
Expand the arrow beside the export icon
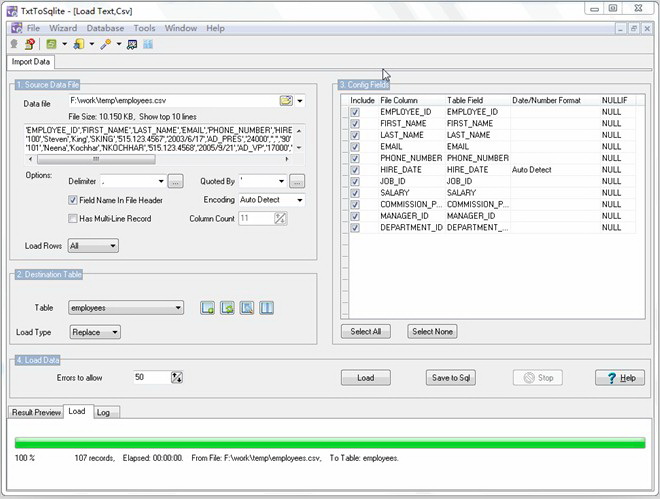point(91,44)
